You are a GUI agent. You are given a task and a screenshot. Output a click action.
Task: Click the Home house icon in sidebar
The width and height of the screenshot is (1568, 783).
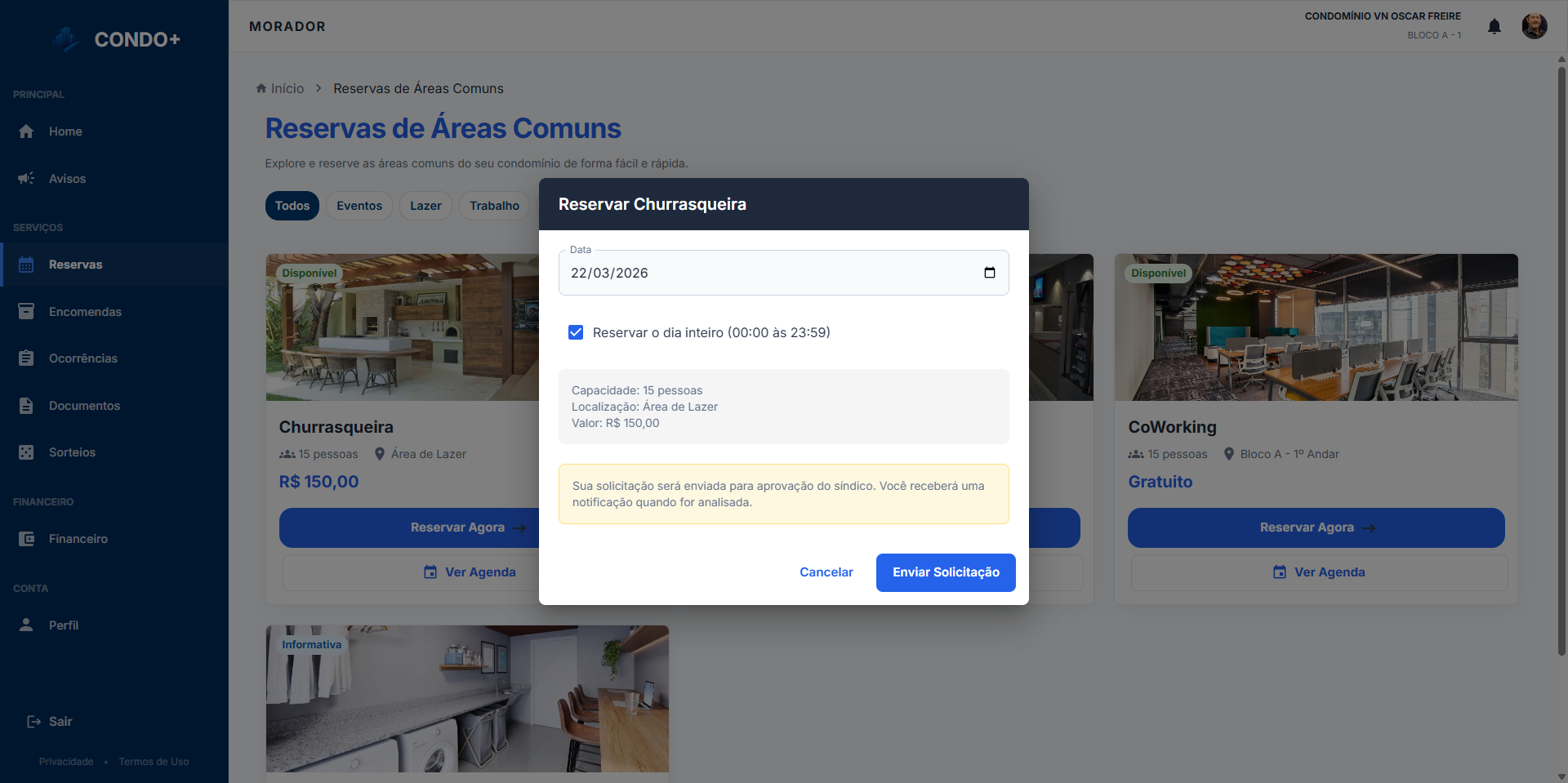[x=26, y=131]
